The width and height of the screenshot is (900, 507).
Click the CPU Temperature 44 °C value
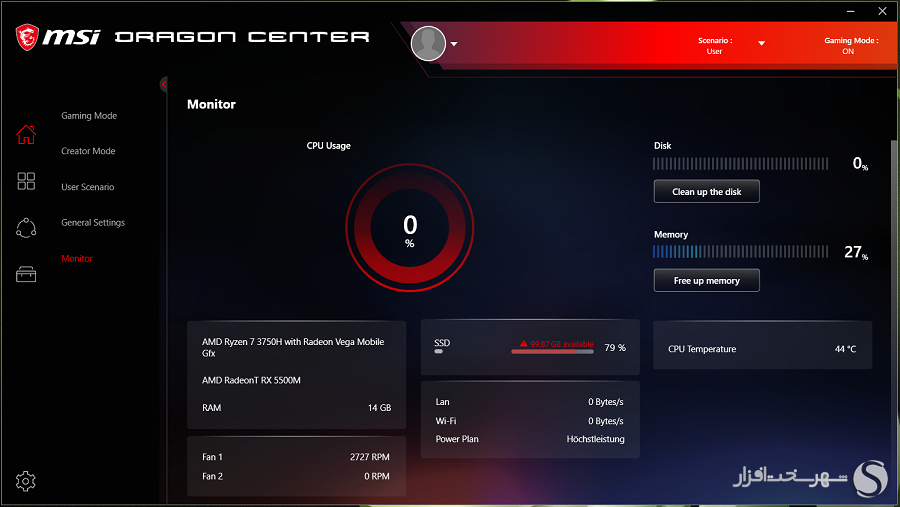[845, 349]
